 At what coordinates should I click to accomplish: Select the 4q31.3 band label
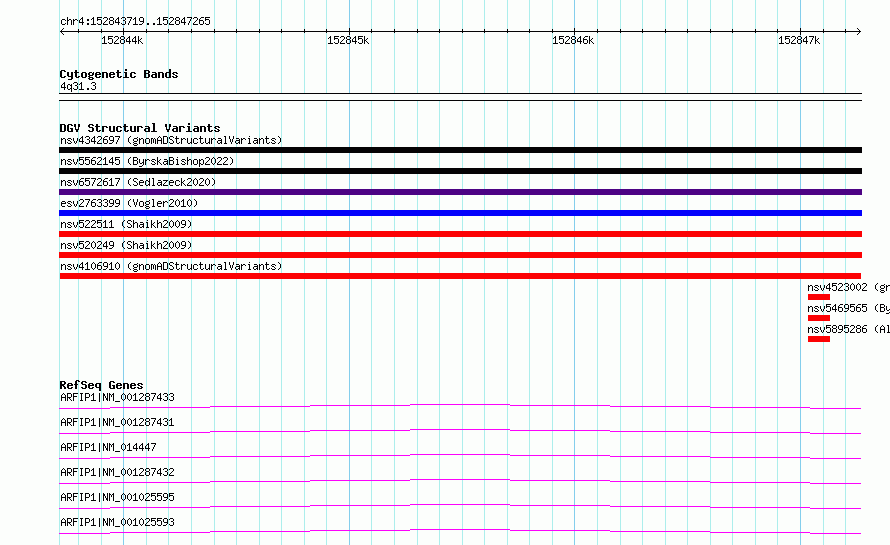click(x=78, y=86)
